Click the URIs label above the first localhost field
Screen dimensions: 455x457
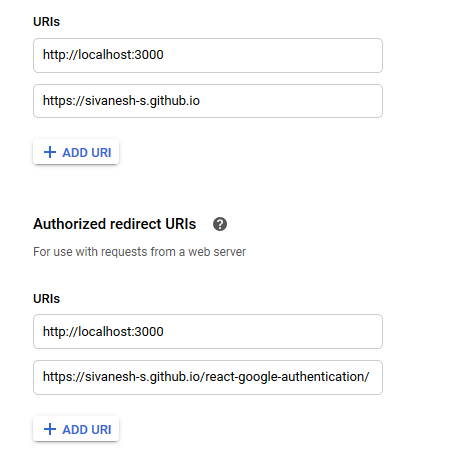click(x=46, y=22)
